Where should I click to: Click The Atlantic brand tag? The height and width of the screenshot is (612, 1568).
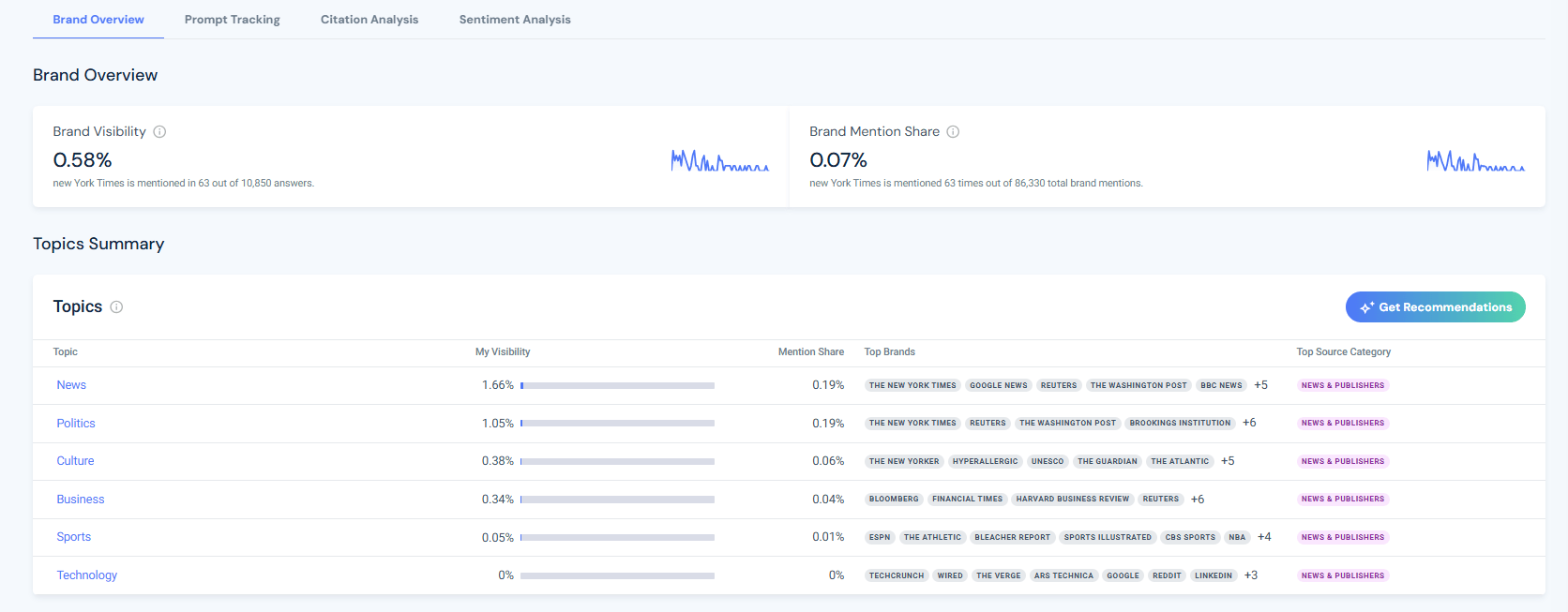pos(1180,461)
